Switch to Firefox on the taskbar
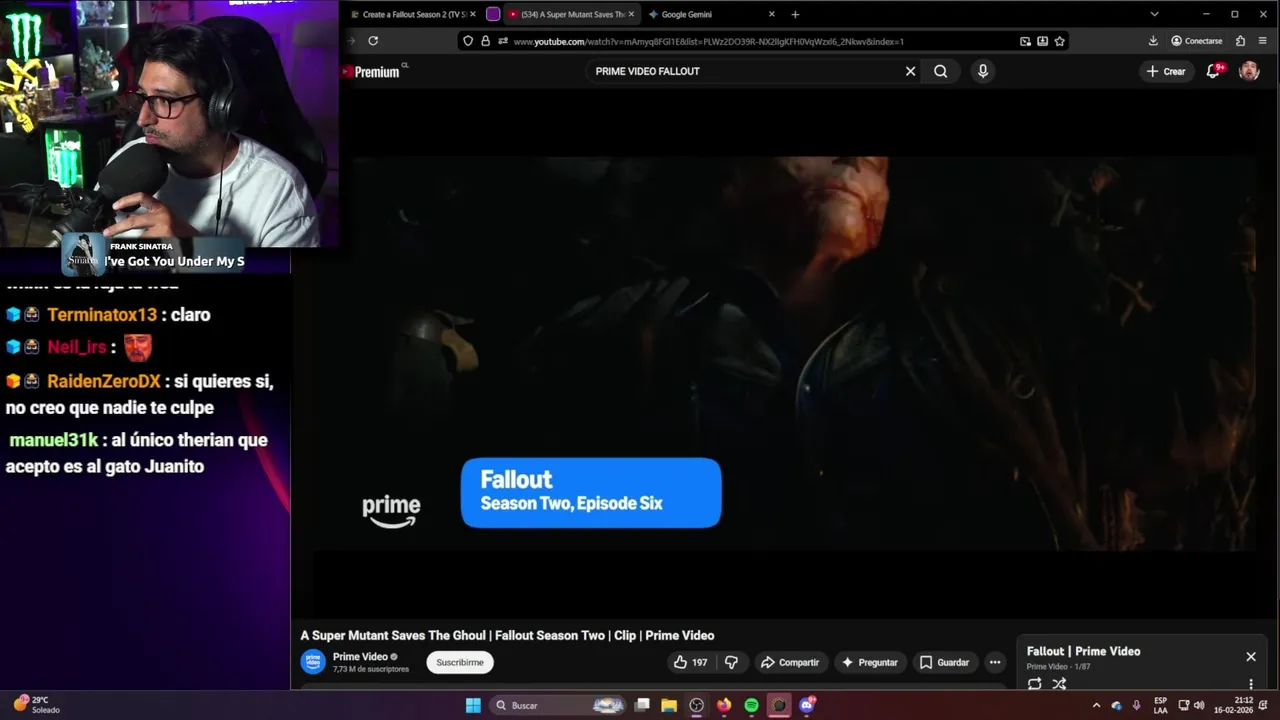The image size is (1280, 720). tap(724, 705)
